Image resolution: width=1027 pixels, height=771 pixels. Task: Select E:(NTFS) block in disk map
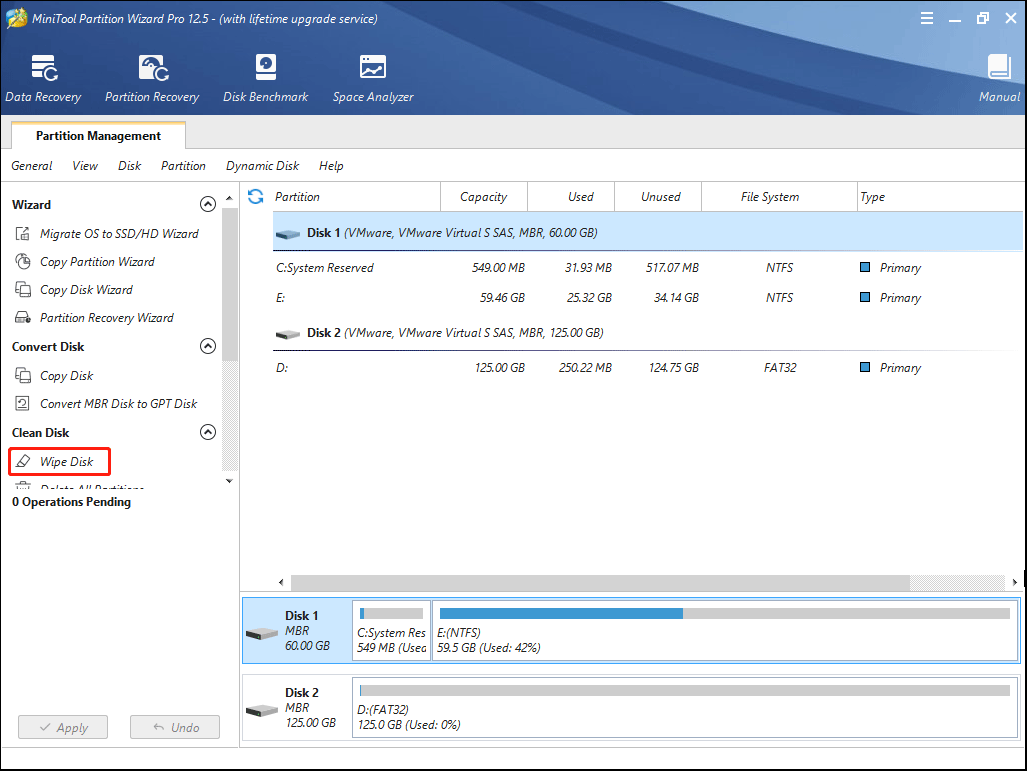pyautogui.click(x=724, y=630)
